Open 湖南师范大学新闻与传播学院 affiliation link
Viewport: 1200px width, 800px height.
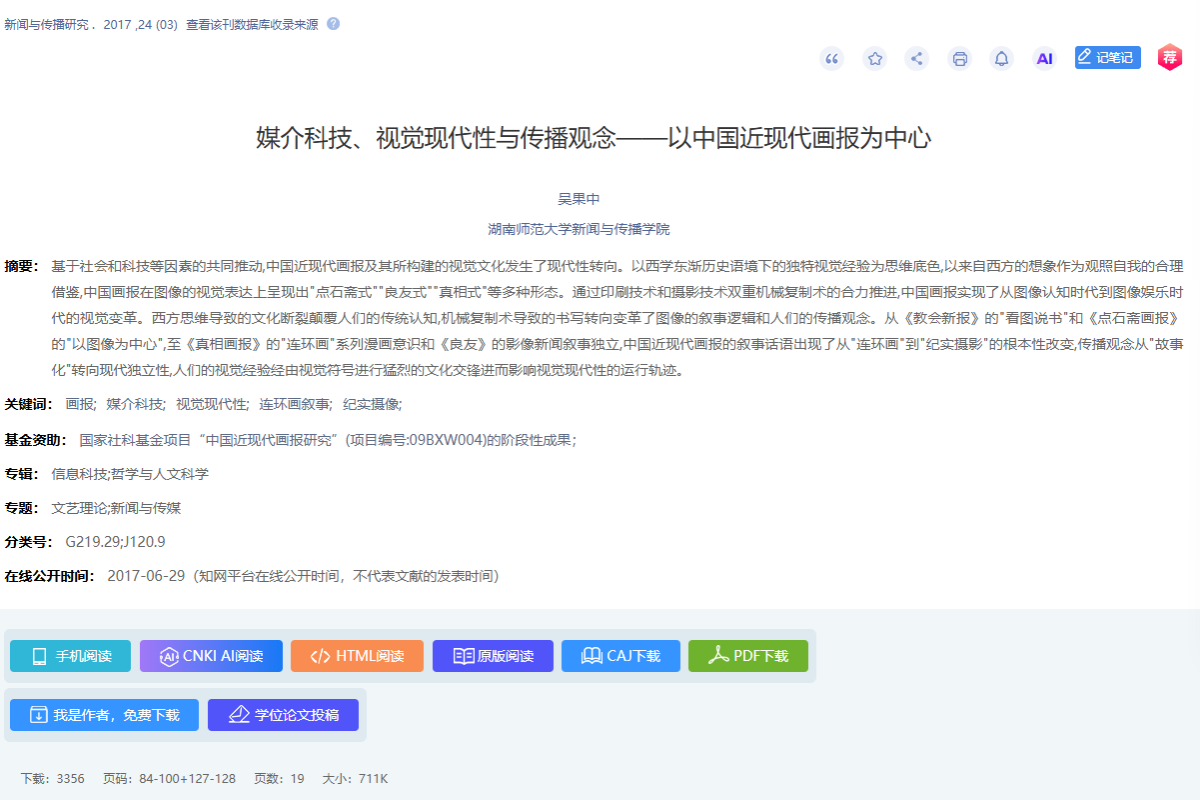578,229
